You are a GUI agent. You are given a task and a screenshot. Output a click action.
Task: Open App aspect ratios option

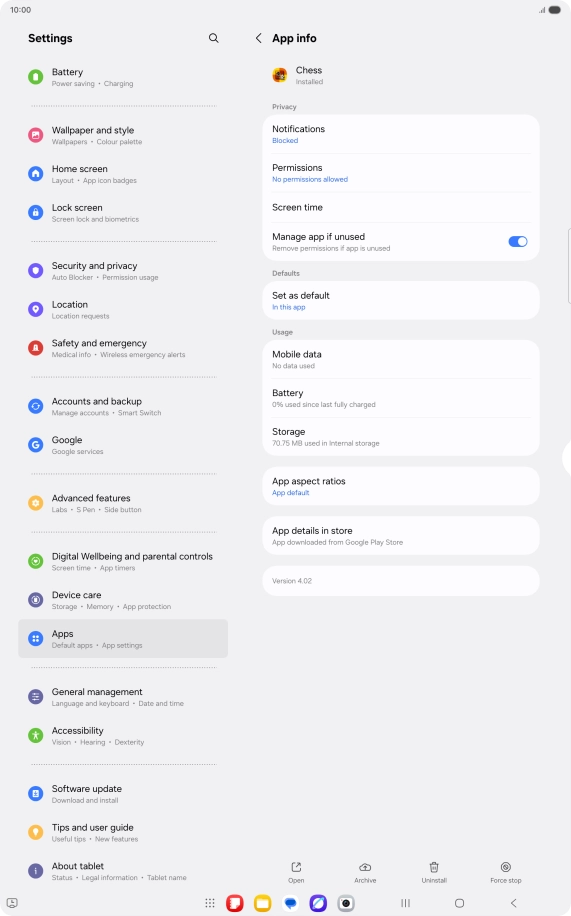(401, 486)
